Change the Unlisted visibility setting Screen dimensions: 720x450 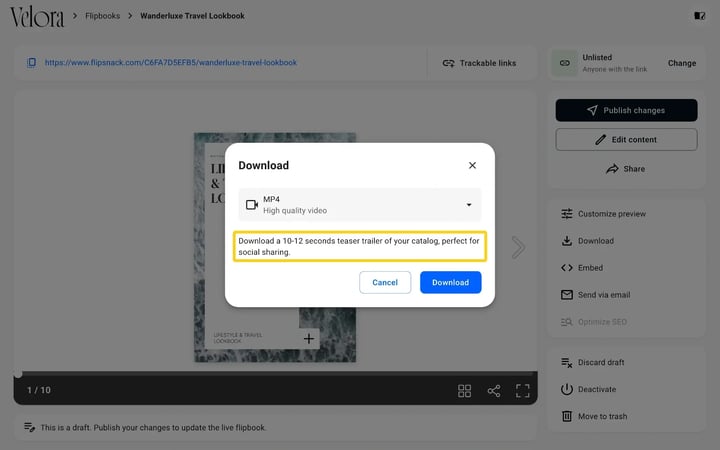[682, 63]
